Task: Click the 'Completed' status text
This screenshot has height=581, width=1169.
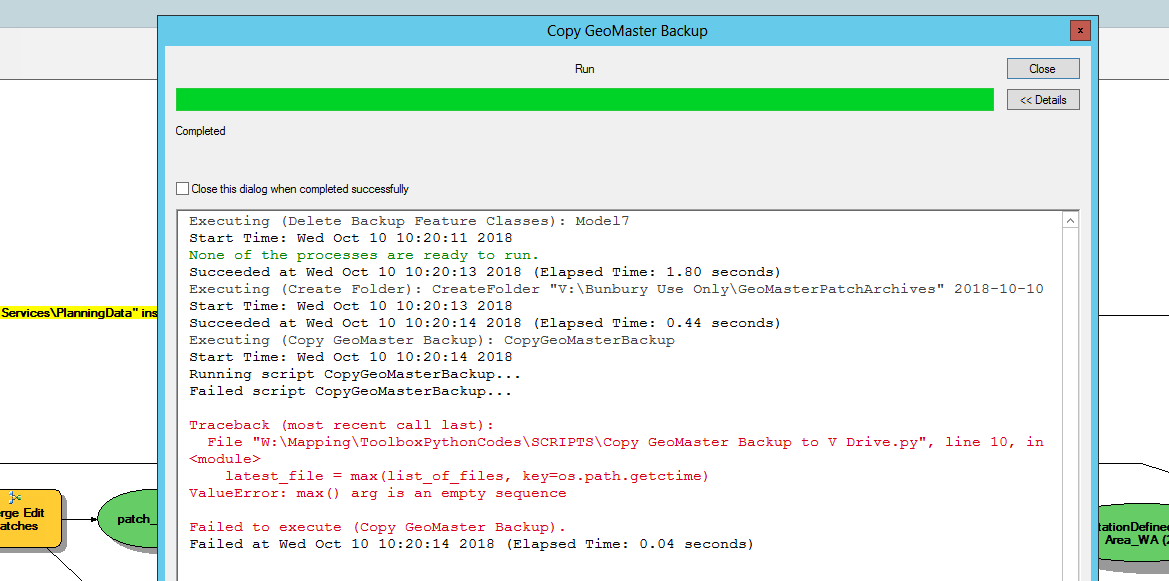Action: click(201, 131)
